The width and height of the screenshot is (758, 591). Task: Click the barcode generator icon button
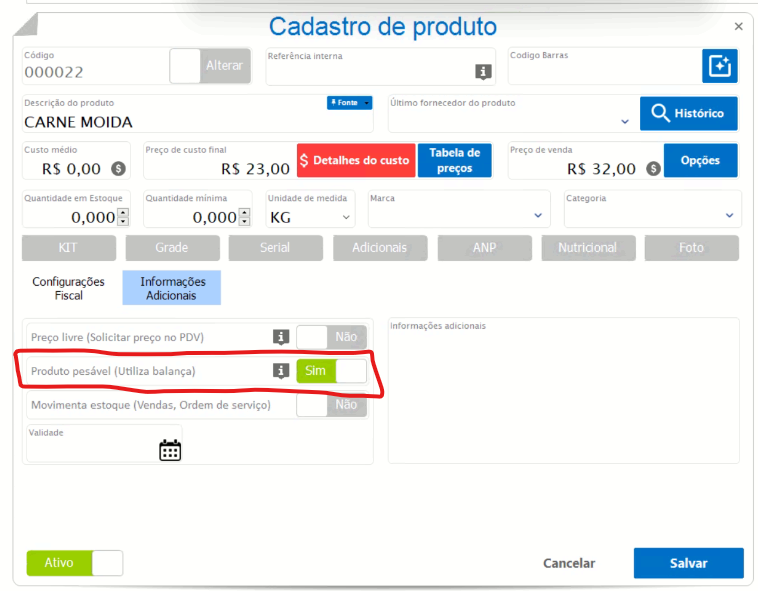[x=719, y=66]
